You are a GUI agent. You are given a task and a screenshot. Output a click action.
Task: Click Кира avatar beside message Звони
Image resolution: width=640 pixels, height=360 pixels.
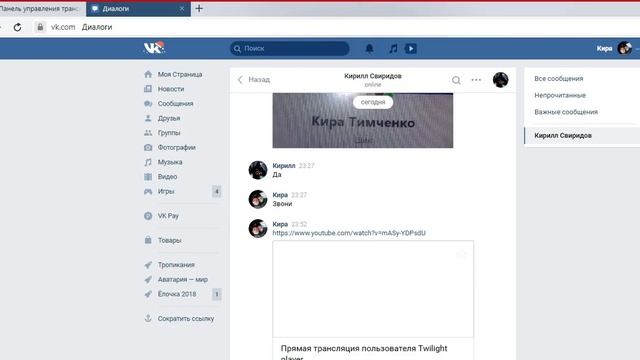pos(258,199)
